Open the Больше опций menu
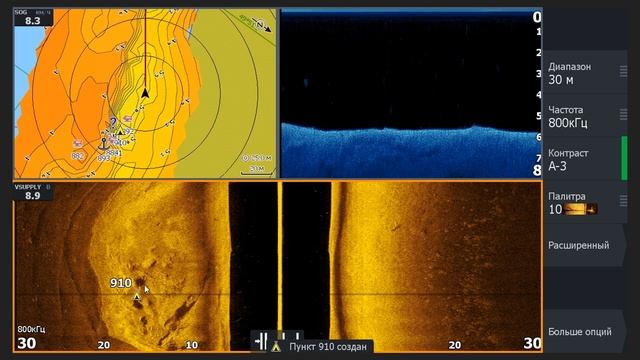640x360 pixels. (x=585, y=331)
